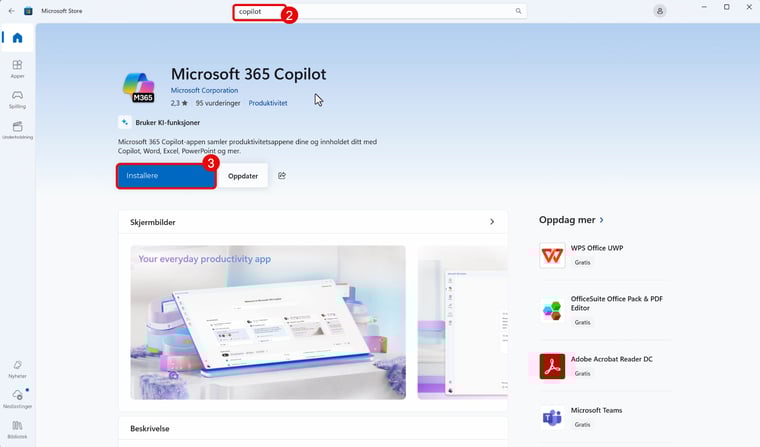
Task: Click the search magnifier icon
Action: 518,11
